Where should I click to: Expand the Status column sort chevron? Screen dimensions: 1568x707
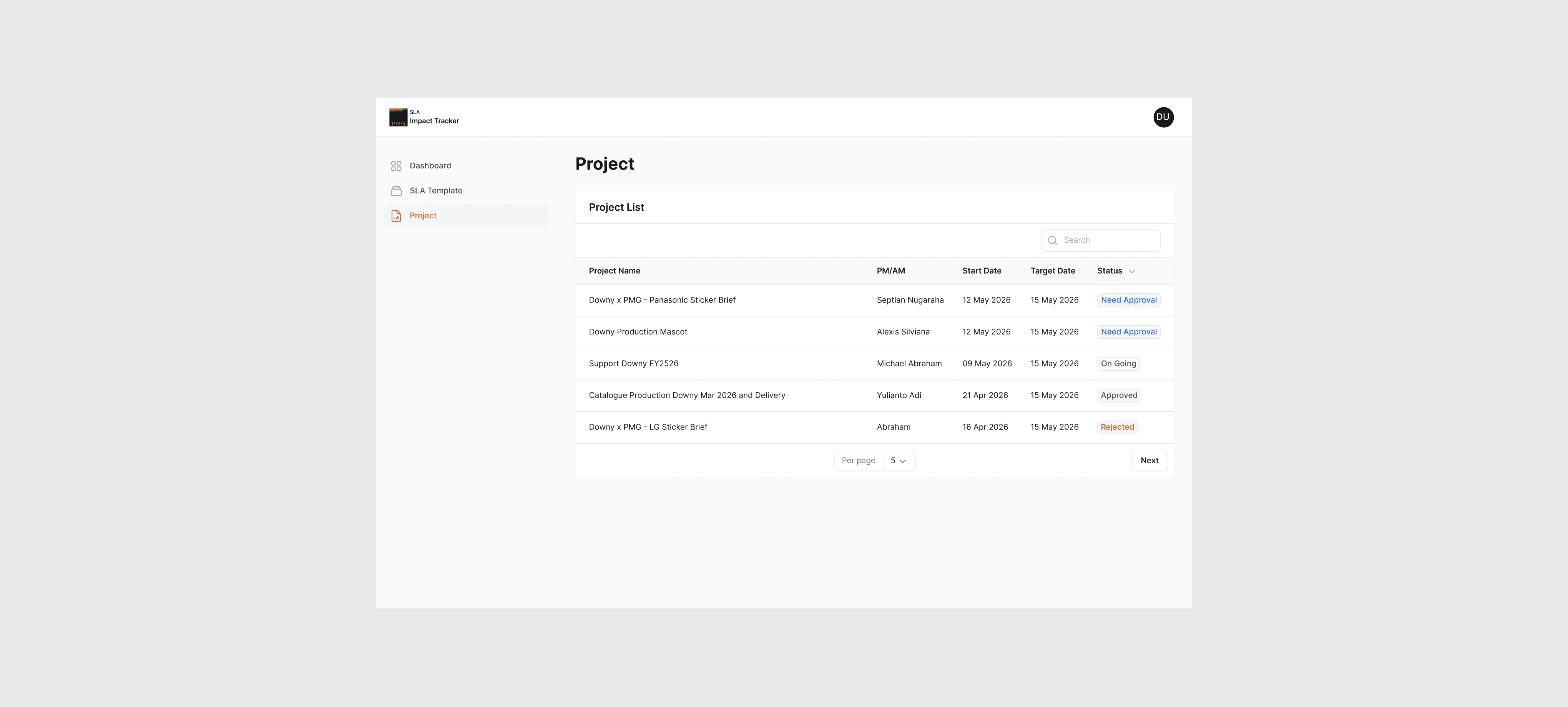click(x=1131, y=271)
